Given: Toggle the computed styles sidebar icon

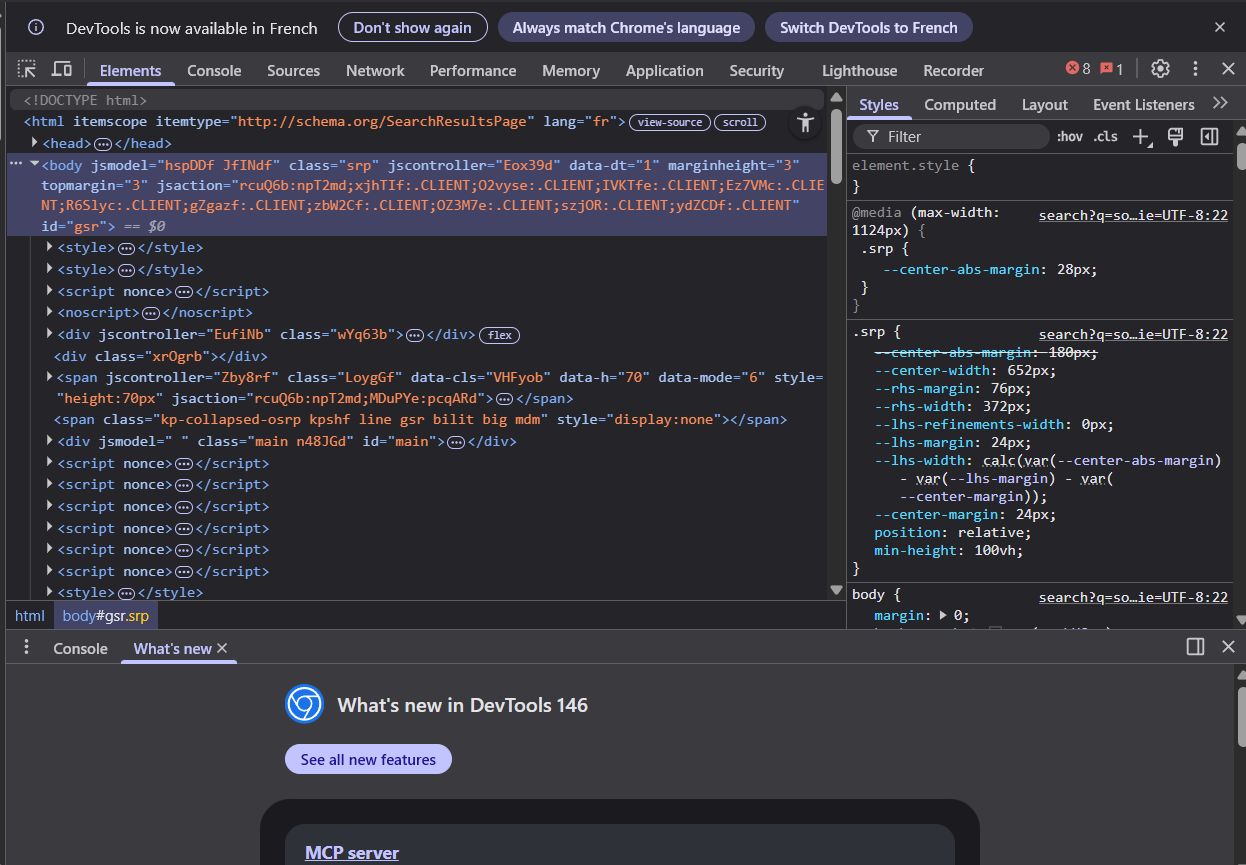Looking at the screenshot, I should pyautogui.click(x=1209, y=136).
